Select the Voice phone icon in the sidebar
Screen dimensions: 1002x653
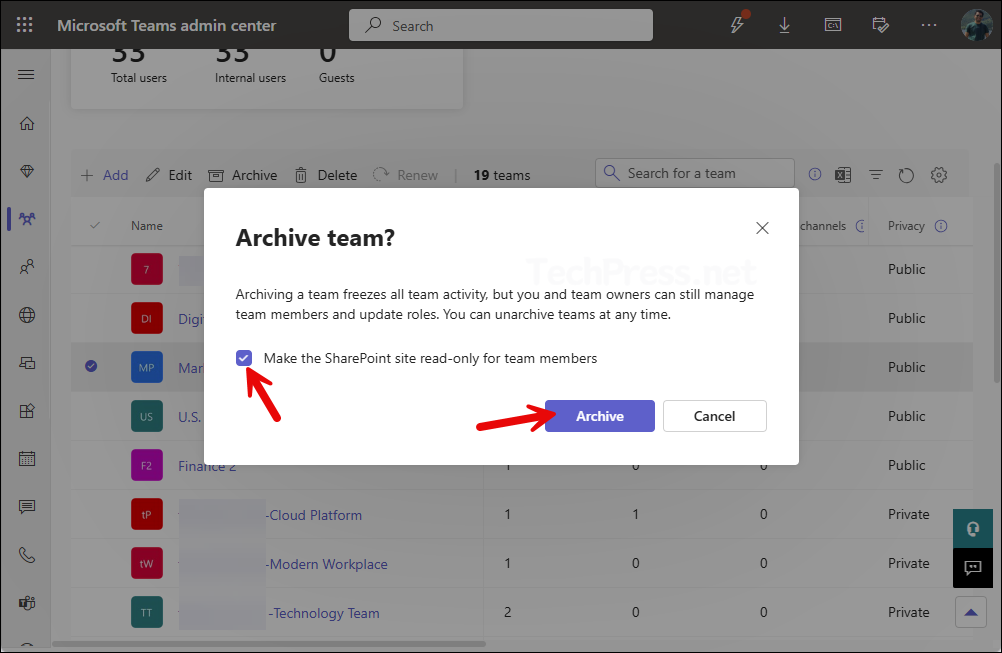pyautogui.click(x=25, y=555)
